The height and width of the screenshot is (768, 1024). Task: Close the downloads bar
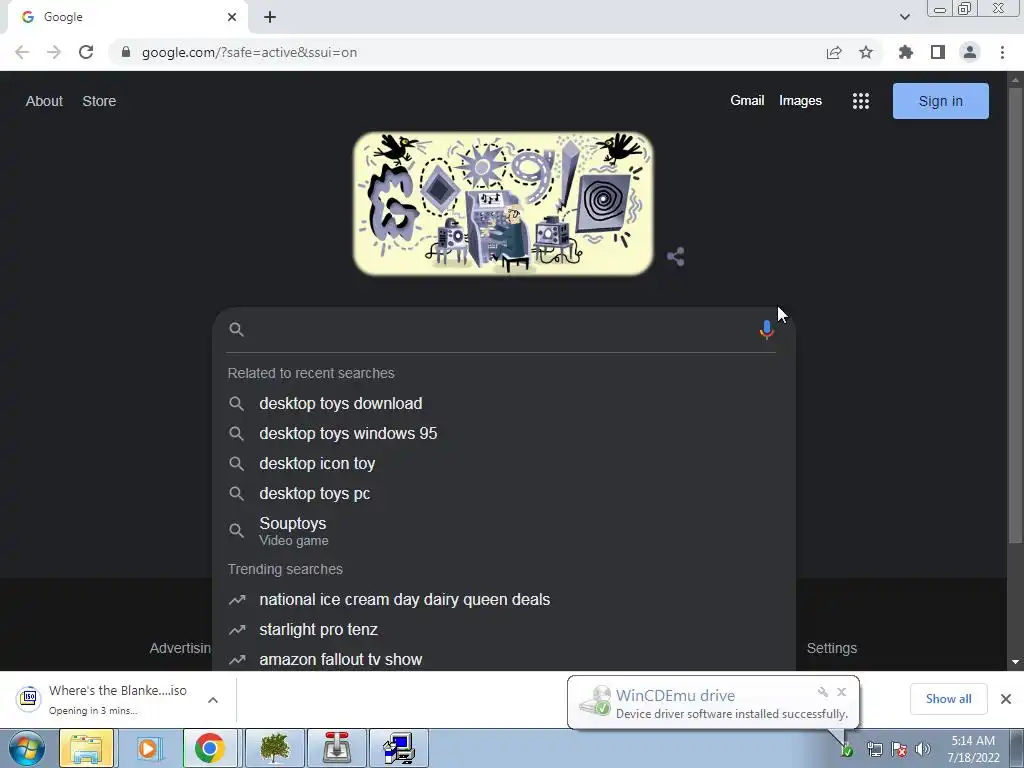1006,699
